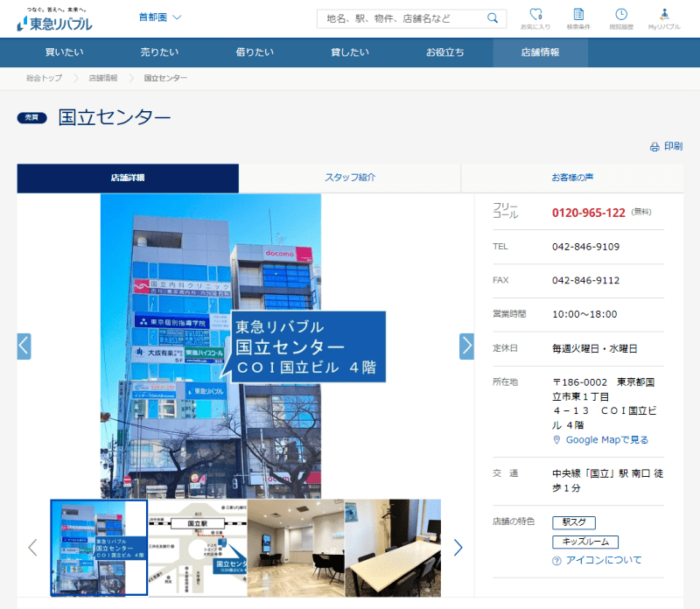Screen dimensions: 700x609
Task: Open アイコンについて help link
Action: (x=604, y=560)
